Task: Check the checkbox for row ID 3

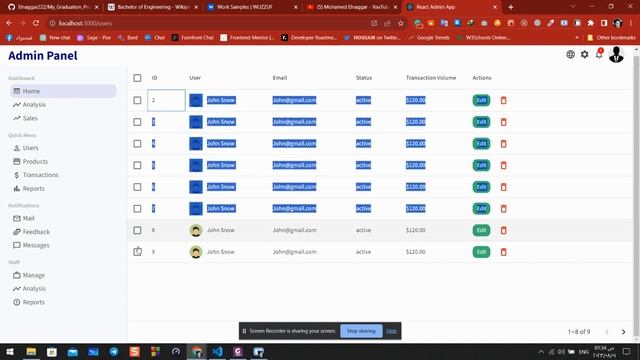Action: coord(137,122)
